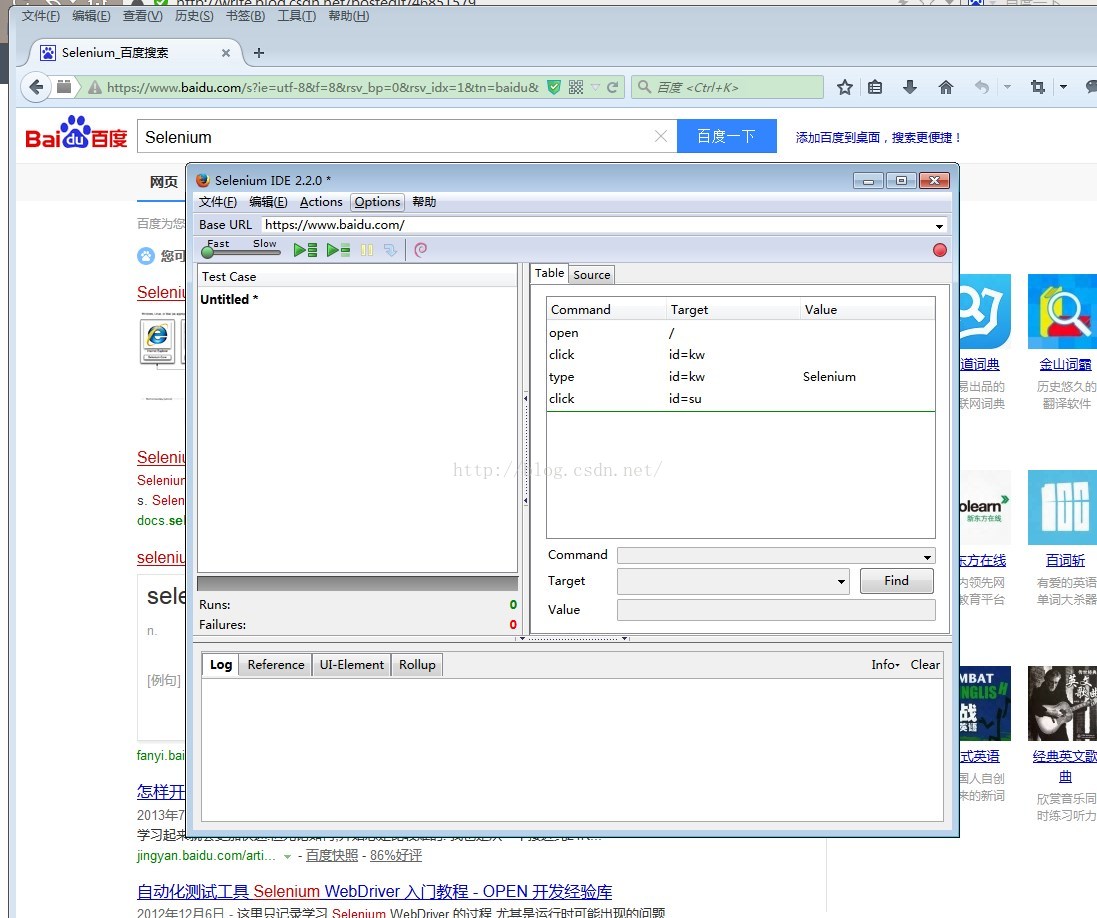Click the green shield security icon
Screen dimensions: 1097x918
553,87
